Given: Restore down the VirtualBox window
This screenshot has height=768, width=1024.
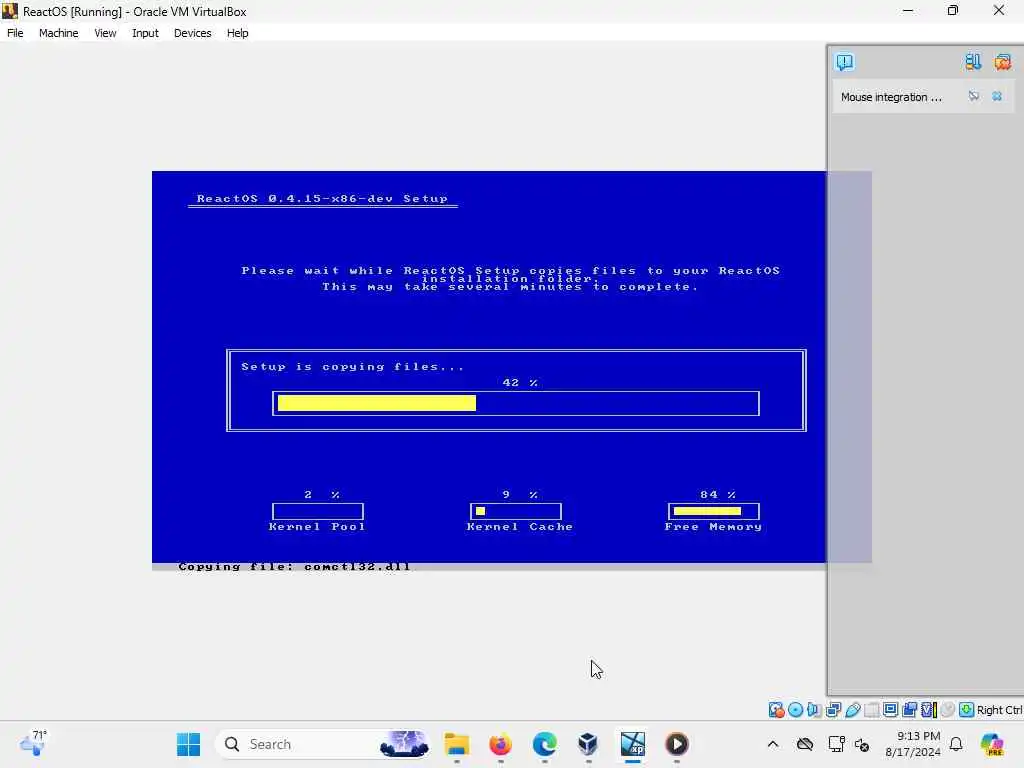Looking at the screenshot, I should [953, 11].
